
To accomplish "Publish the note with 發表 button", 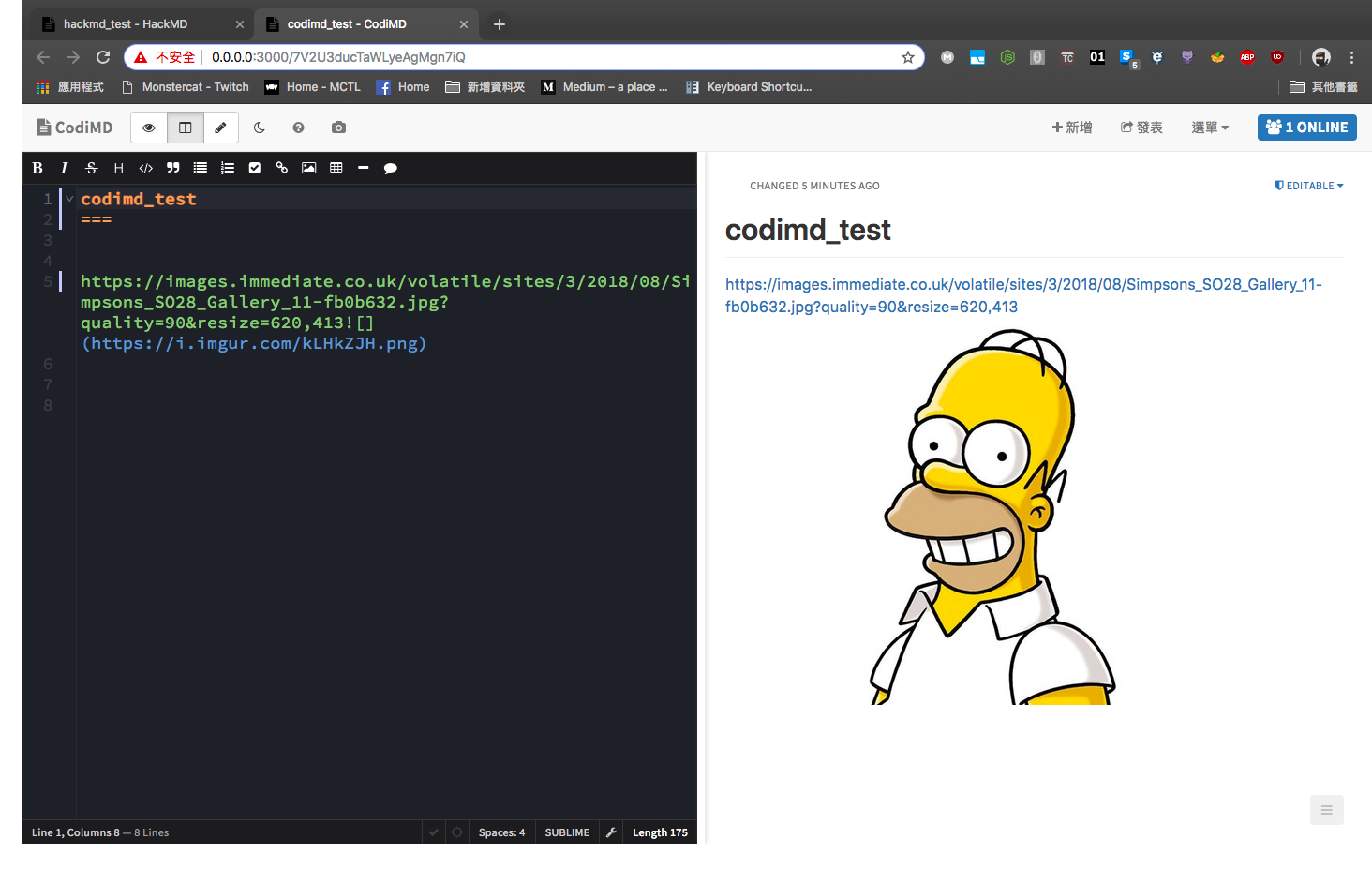I will (1141, 127).
